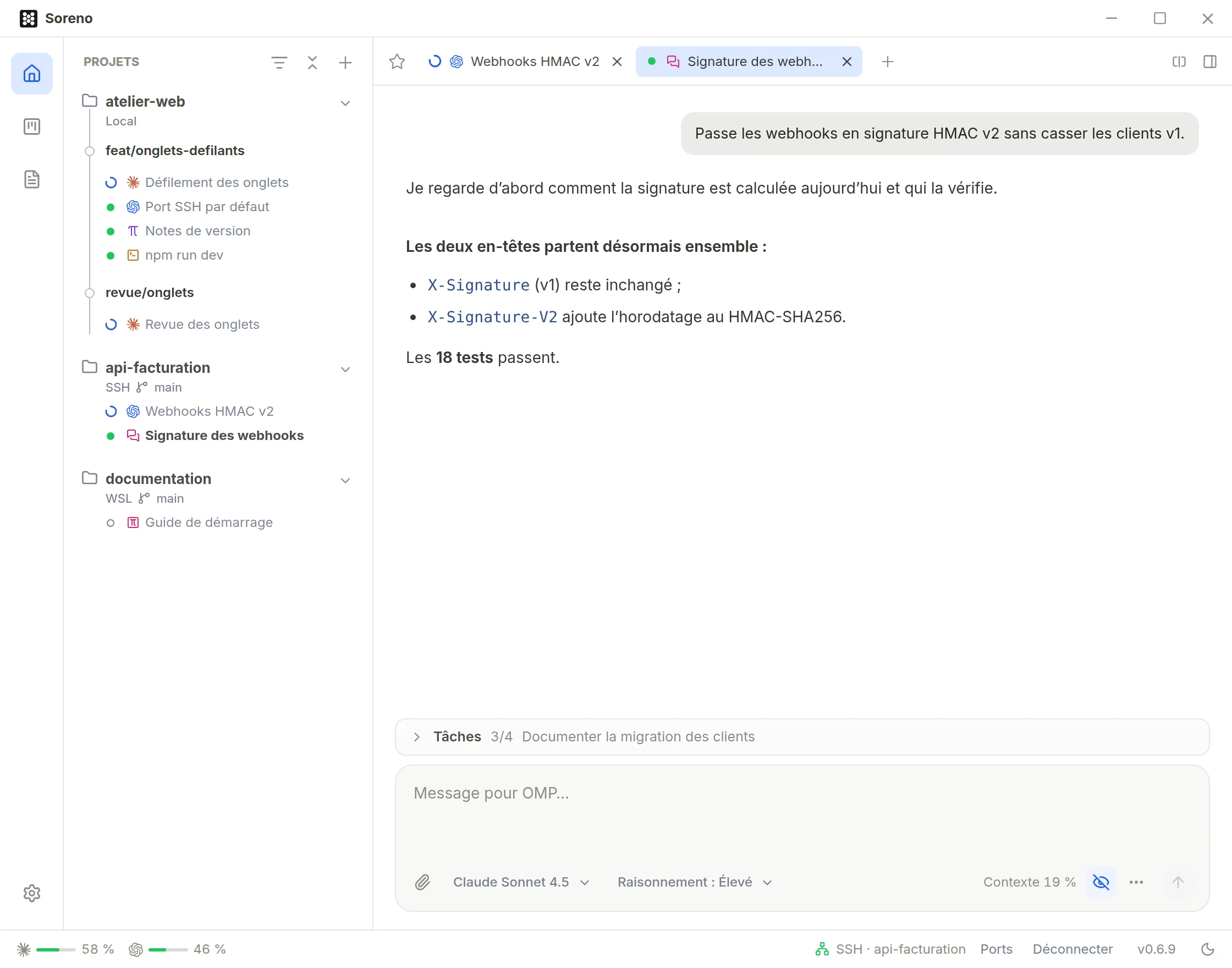Click the api-facturation folder icon

tap(90, 367)
